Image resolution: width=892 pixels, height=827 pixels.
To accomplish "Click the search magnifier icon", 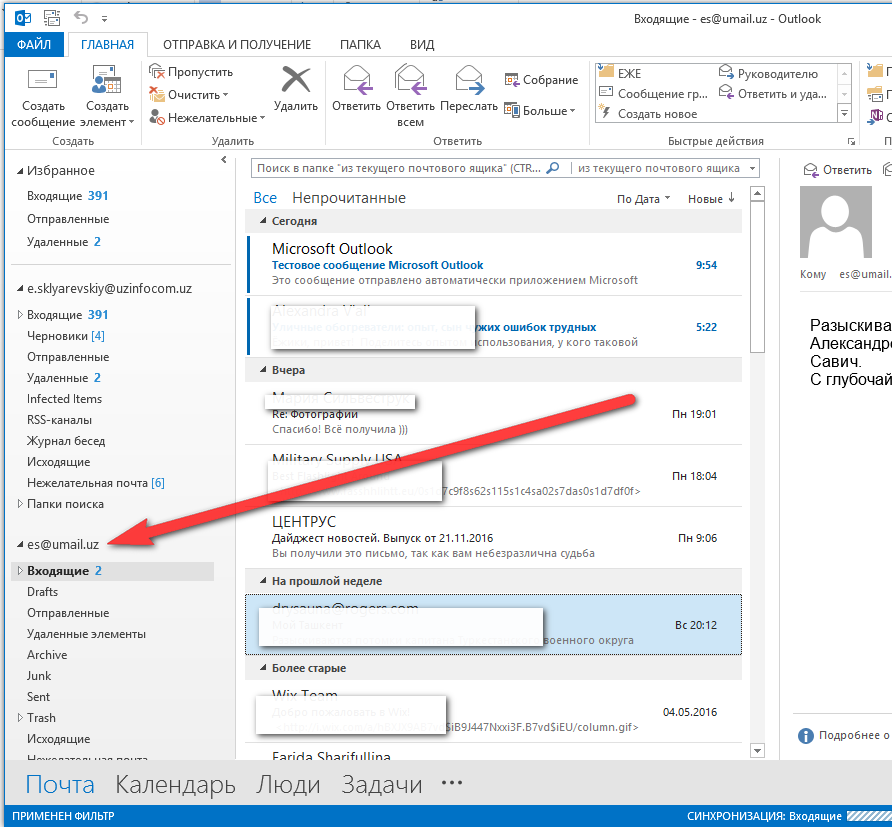I will click(552, 168).
